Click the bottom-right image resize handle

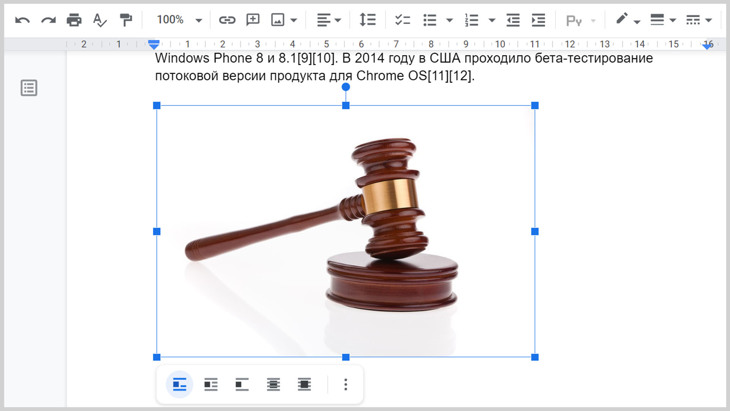point(535,357)
